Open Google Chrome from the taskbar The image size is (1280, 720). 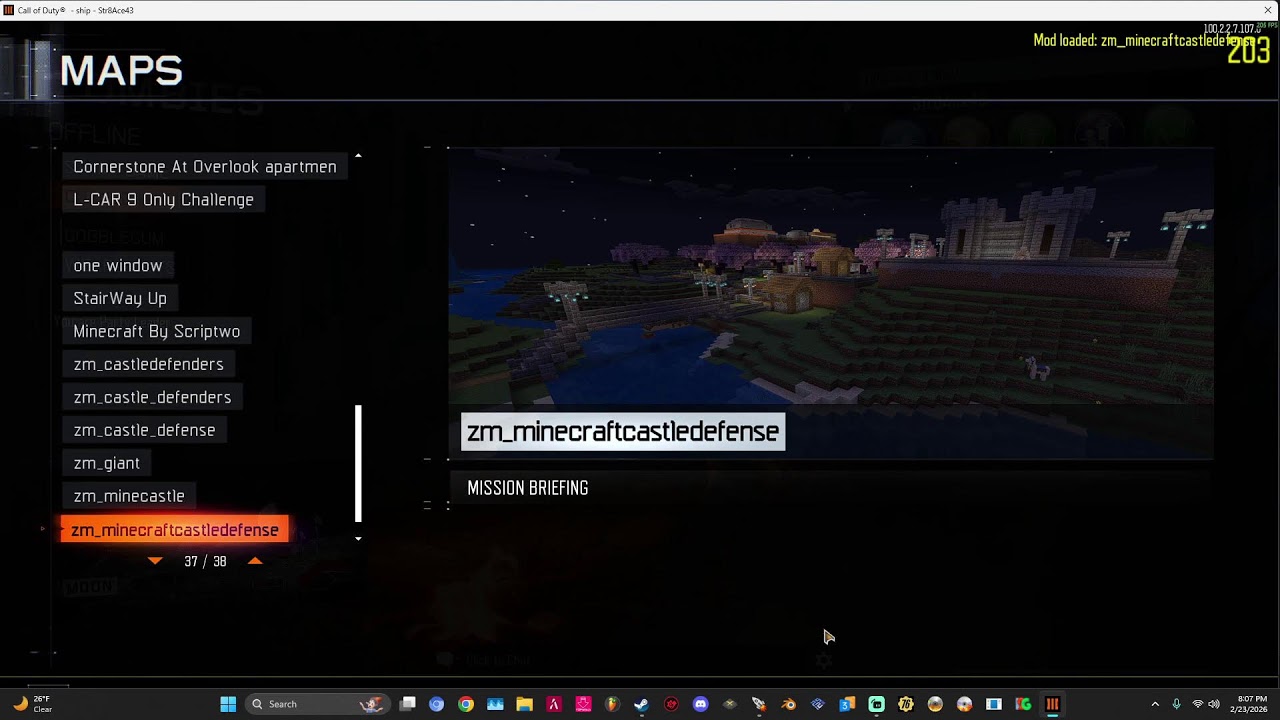[x=466, y=704]
